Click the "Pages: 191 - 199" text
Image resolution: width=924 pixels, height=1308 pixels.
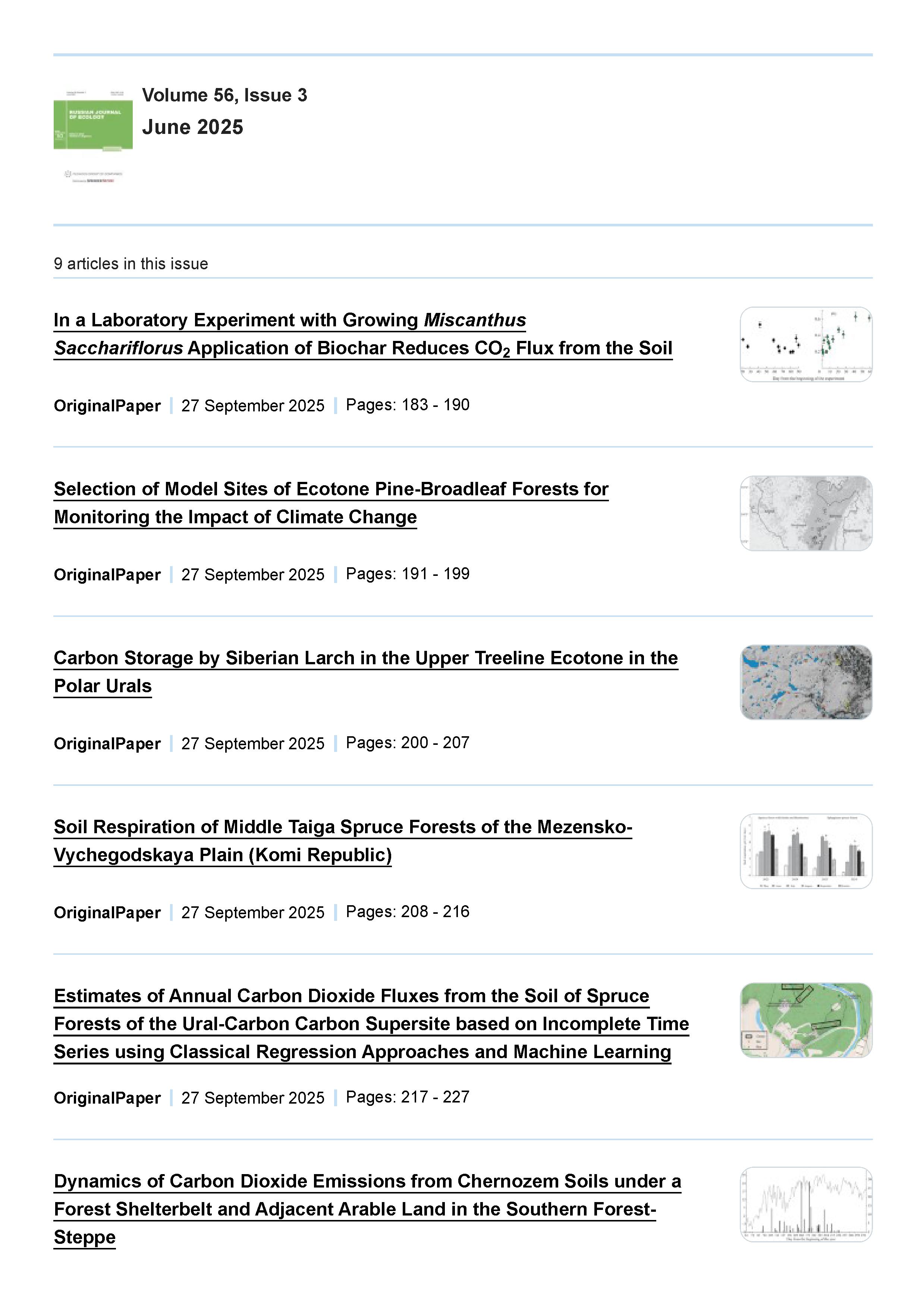(x=407, y=574)
